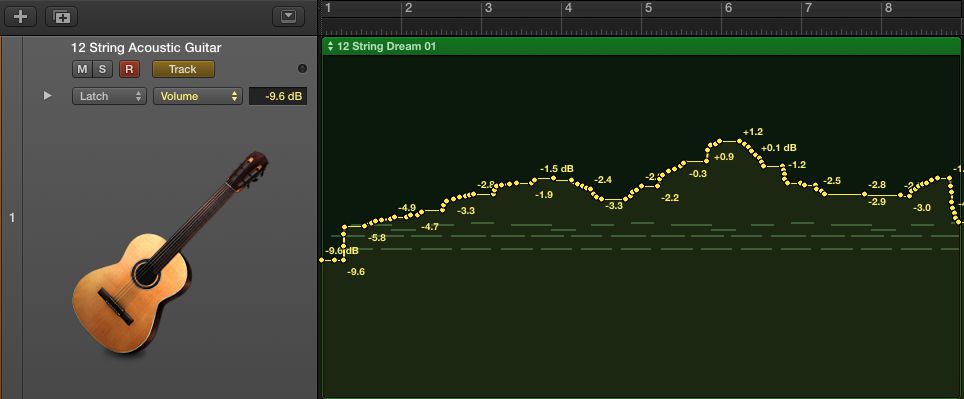Toggle record enable R button
Image resolution: width=964 pixels, height=399 pixels.
point(129,69)
